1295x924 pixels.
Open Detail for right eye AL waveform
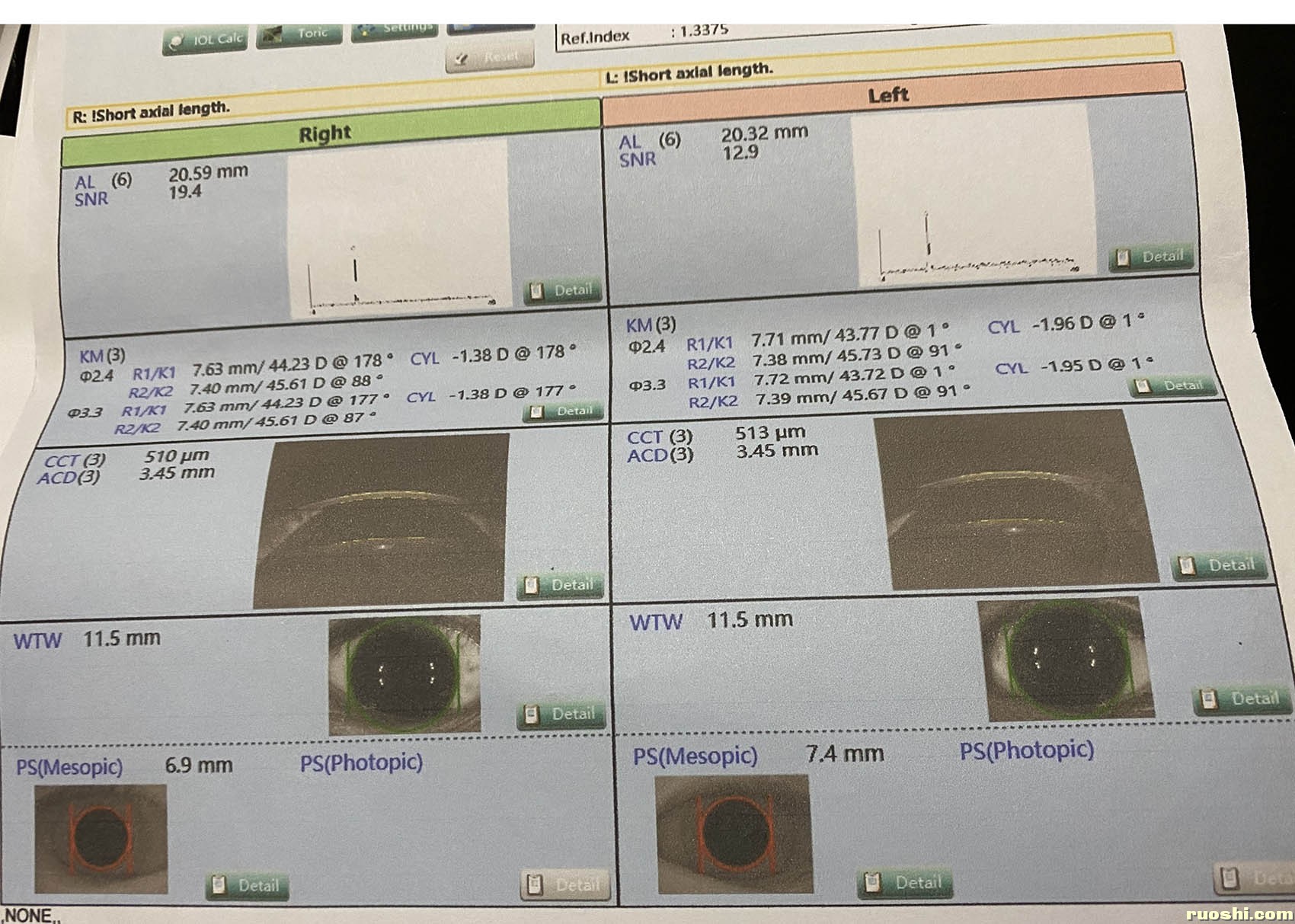[x=563, y=291]
